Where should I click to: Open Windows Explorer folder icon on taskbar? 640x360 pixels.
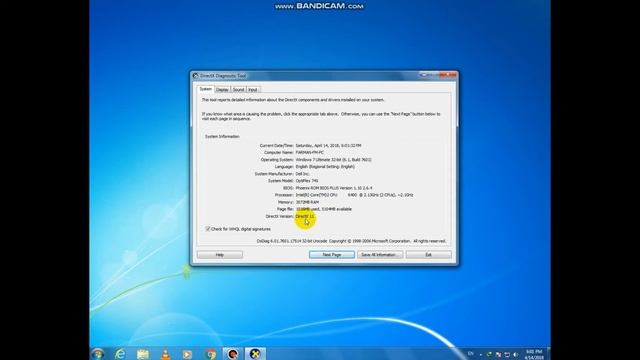click(x=143, y=354)
